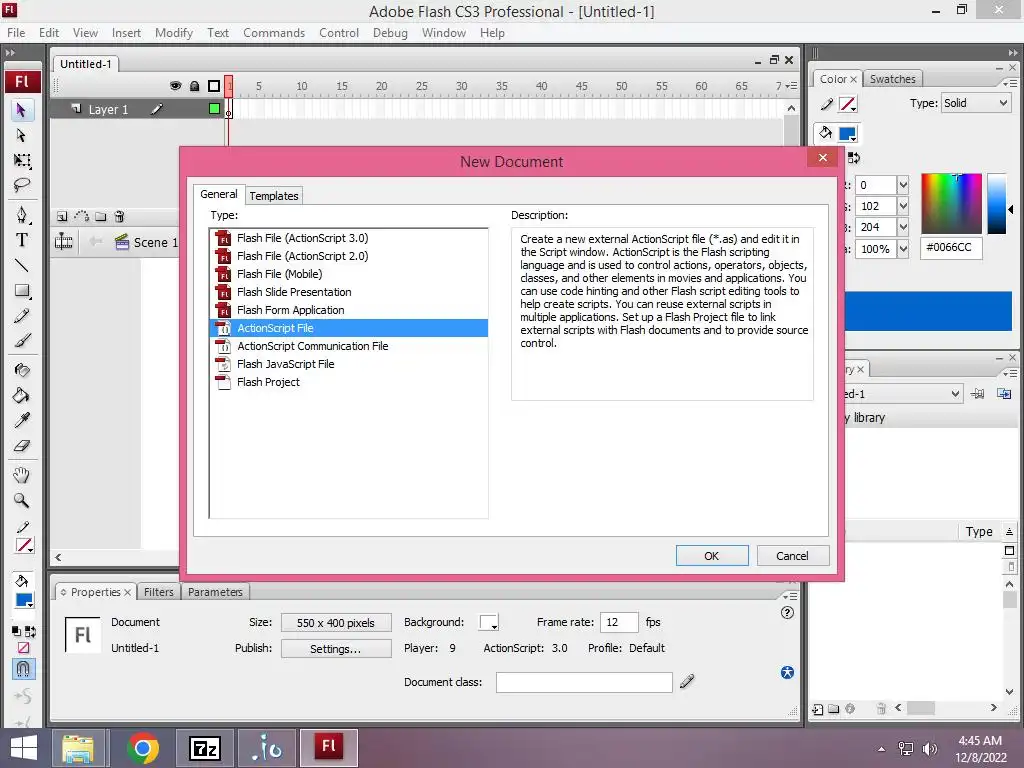1024x768 pixels.
Task: Select the Zoom magnifier tool
Action: click(x=22, y=500)
